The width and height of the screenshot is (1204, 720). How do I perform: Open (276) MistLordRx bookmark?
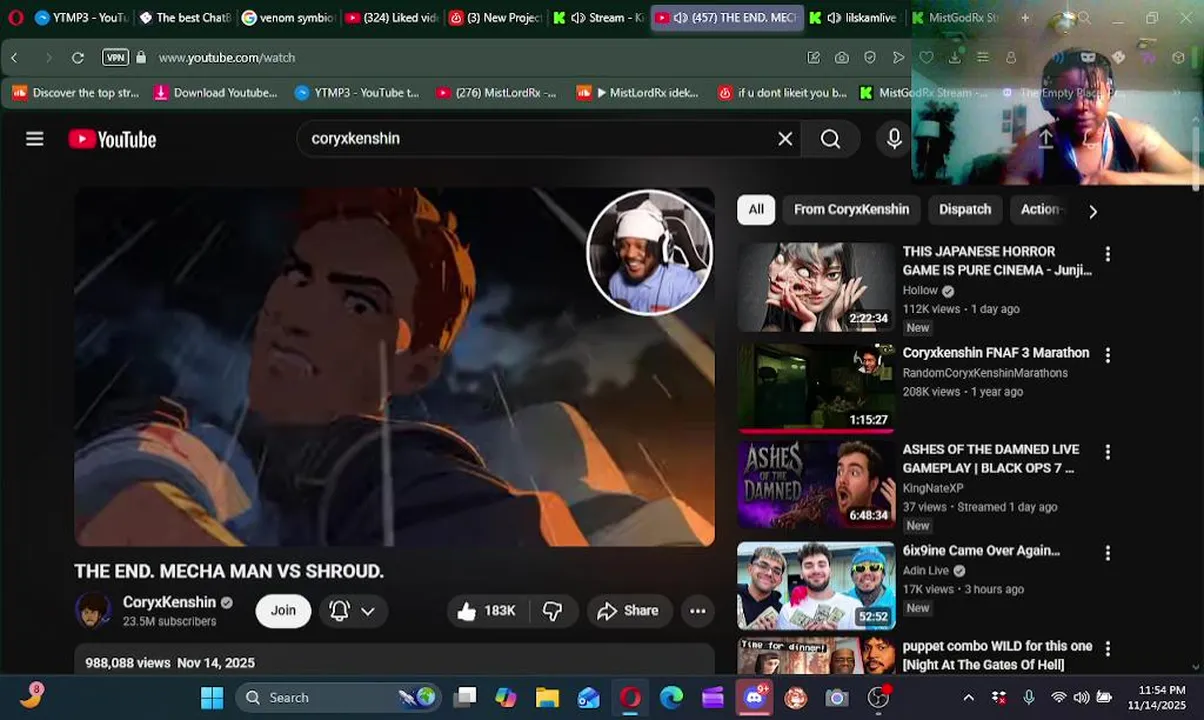(497, 93)
